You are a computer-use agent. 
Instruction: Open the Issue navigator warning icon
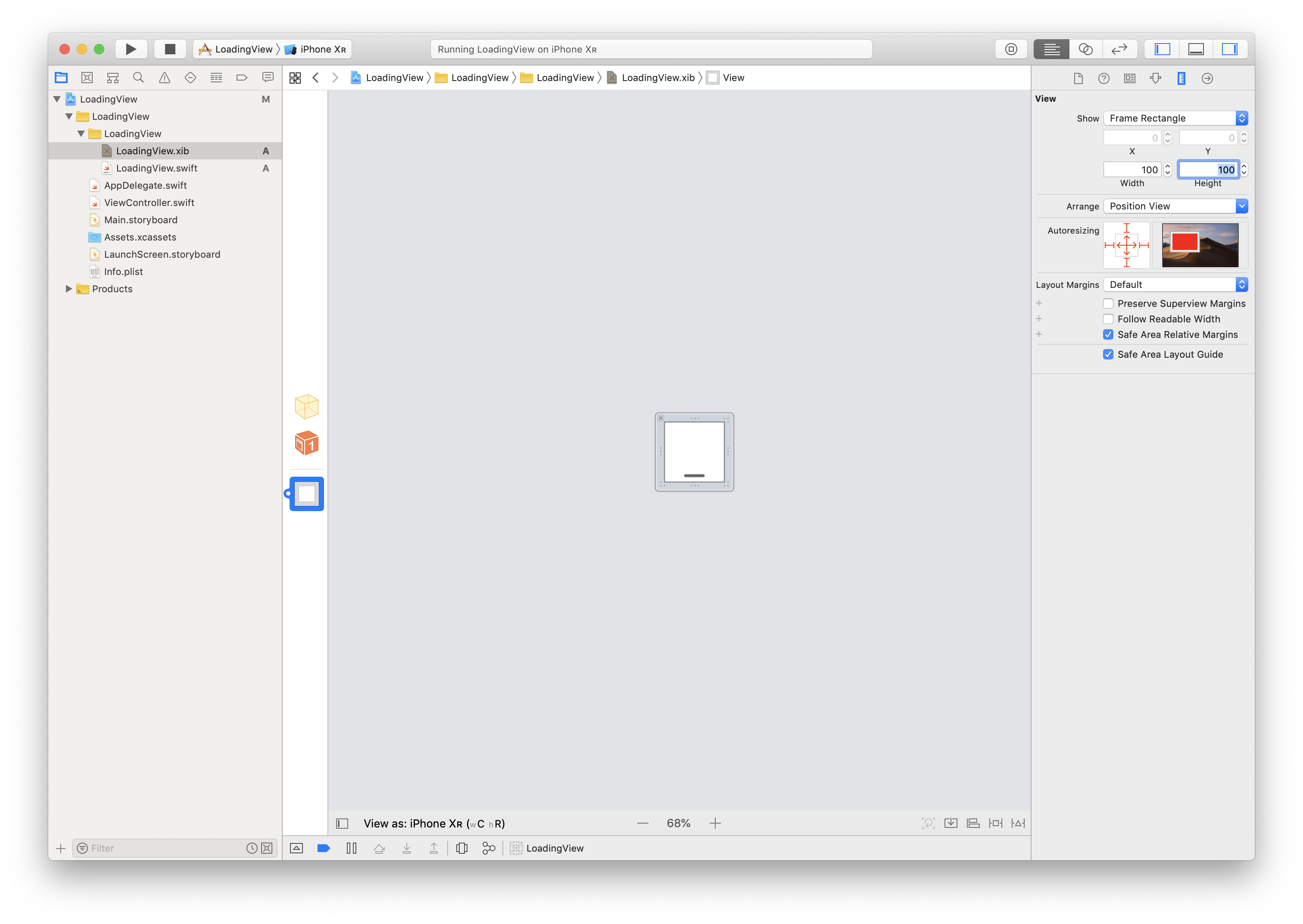[x=164, y=78]
